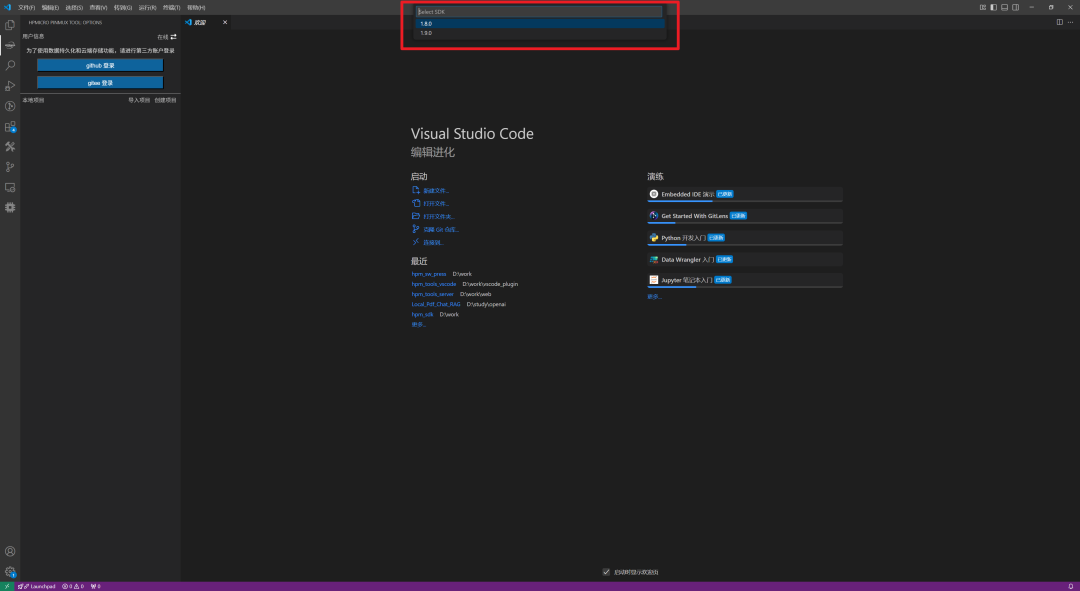This screenshot has width=1080, height=591.
Task: Open the Go (G) menu
Action: (123, 8)
